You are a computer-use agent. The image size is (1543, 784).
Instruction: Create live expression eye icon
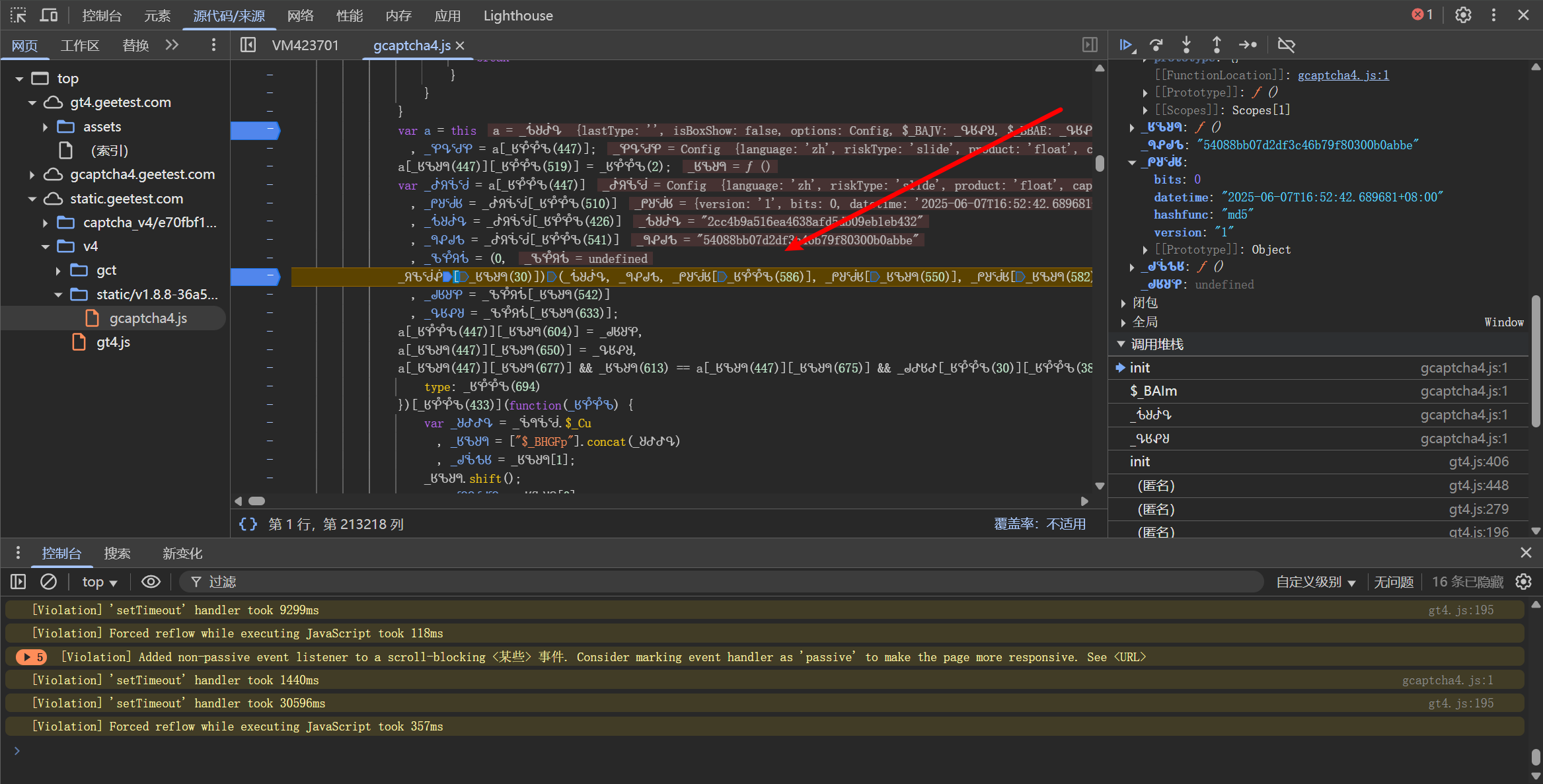[x=151, y=582]
